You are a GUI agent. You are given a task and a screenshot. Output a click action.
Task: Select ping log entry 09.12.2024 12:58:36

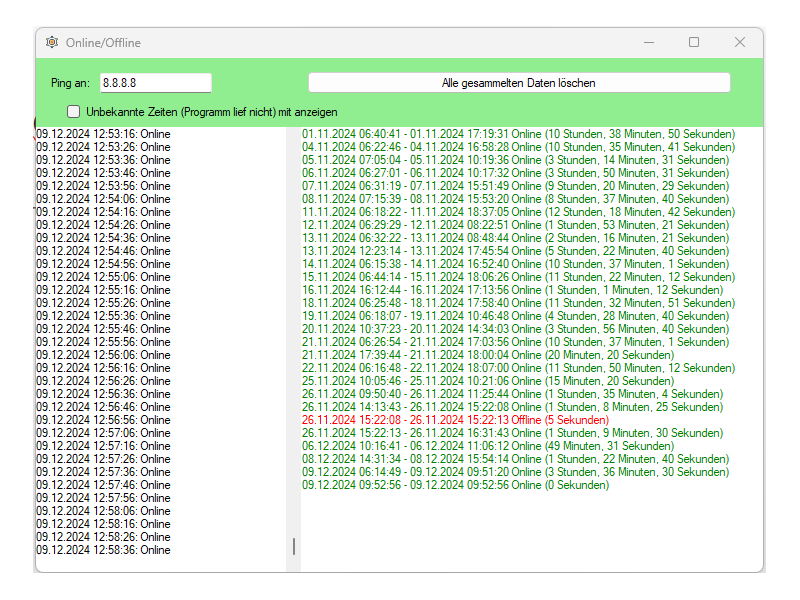click(103, 550)
